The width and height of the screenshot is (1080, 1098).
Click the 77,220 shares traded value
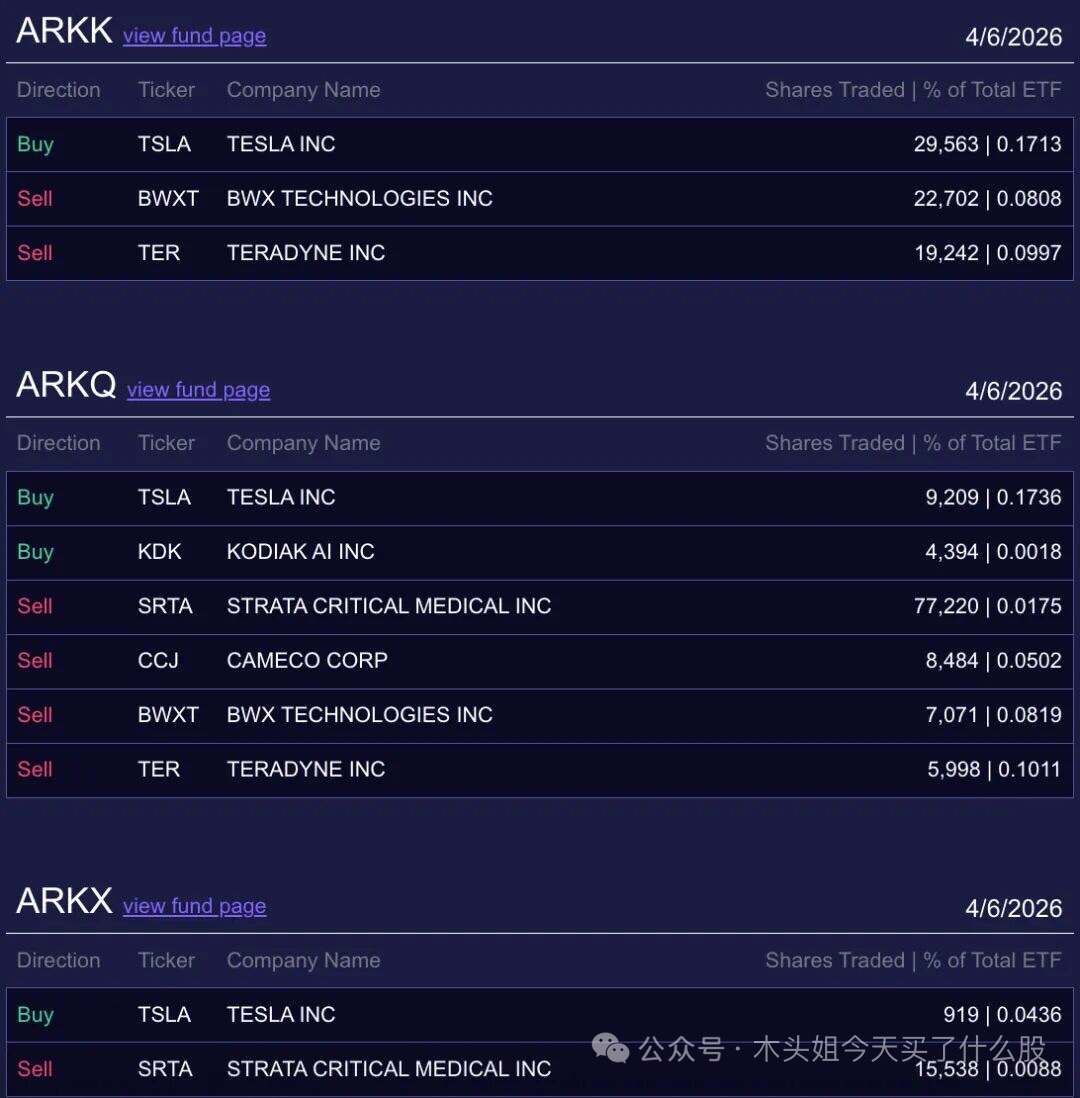[x=946, y=606]
